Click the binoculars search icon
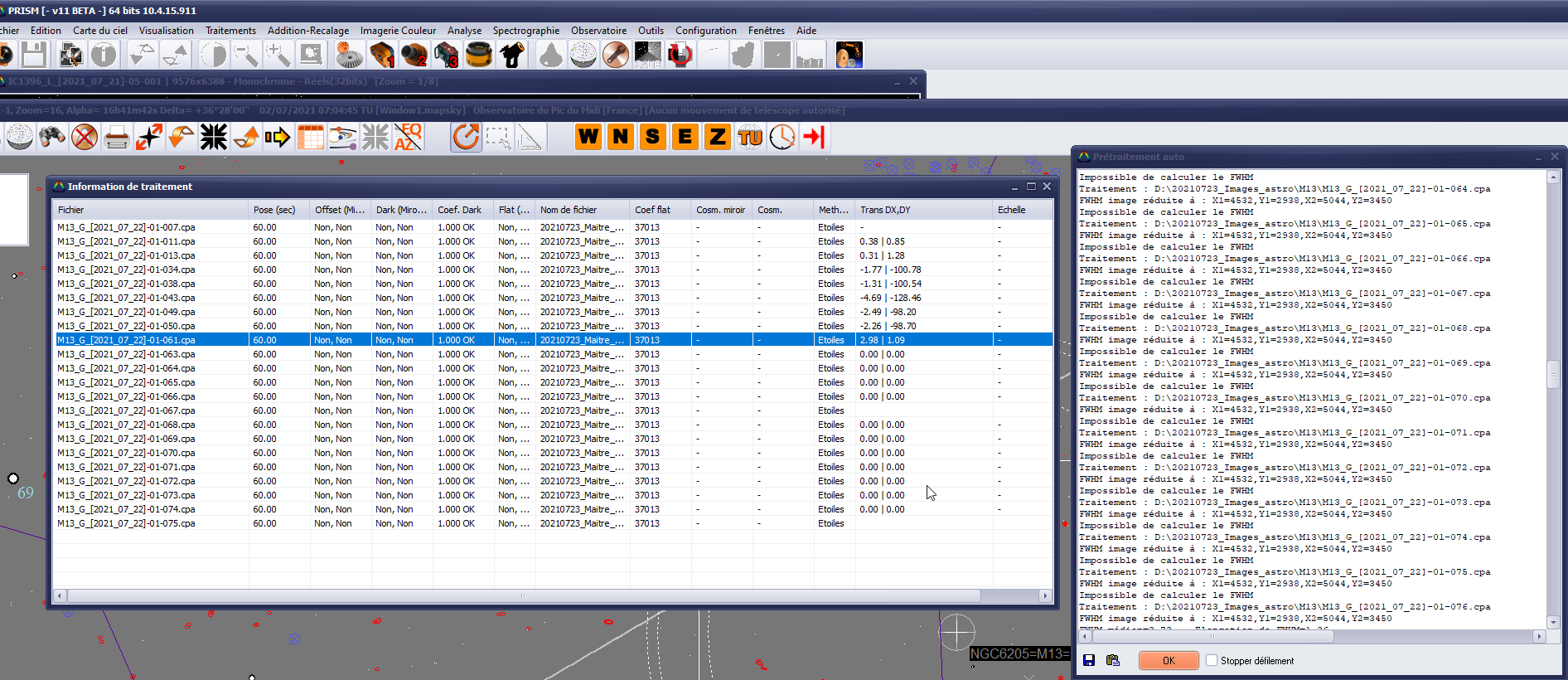The width and height of the screenshot is (1568, 680). coord(52,137)
